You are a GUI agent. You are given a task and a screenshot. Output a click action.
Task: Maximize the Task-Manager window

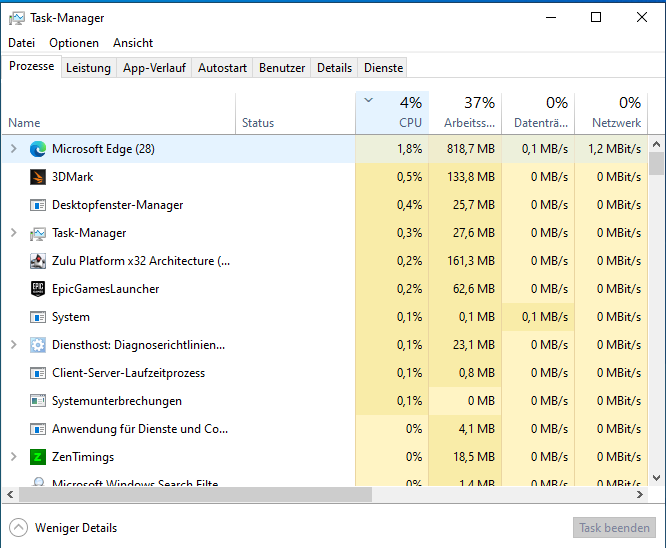[596, 17]
